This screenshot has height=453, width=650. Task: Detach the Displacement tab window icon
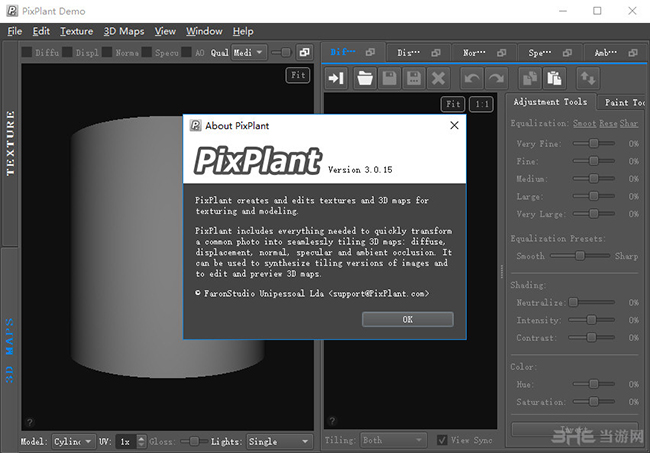click(x=436, y=53)
